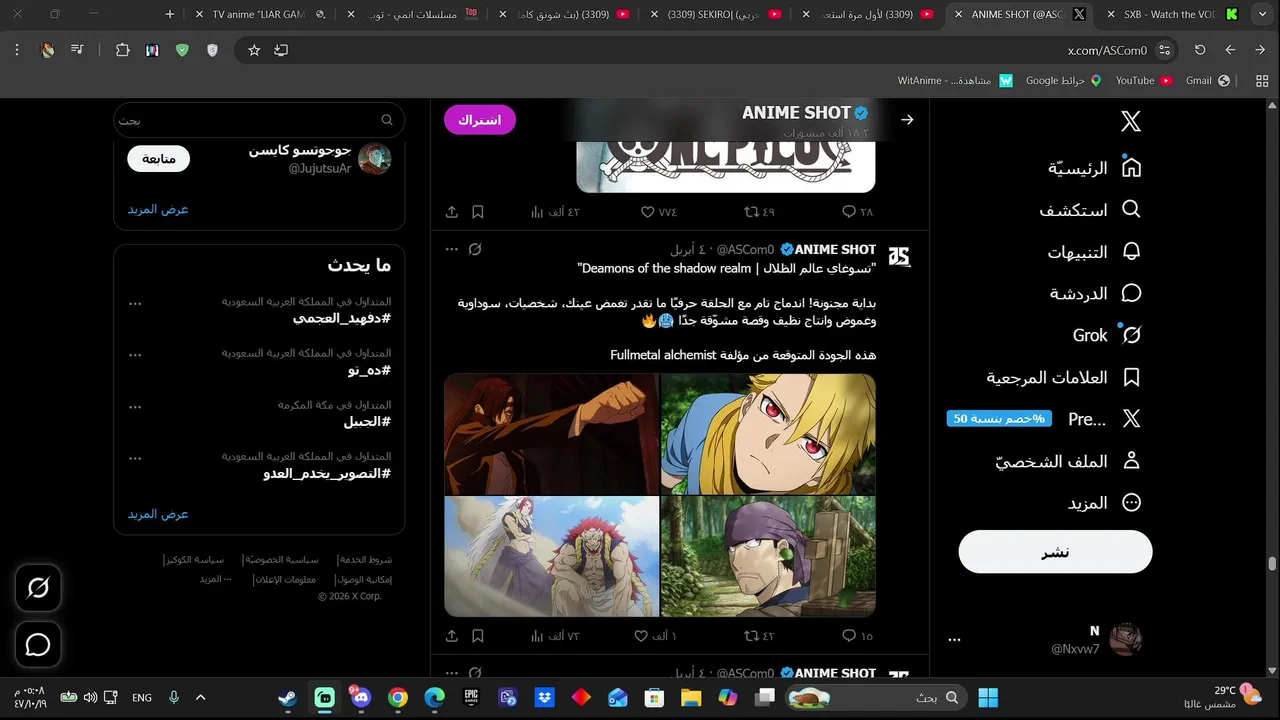
Task: Open Steam from the taskbar
Action: point(288,698)
